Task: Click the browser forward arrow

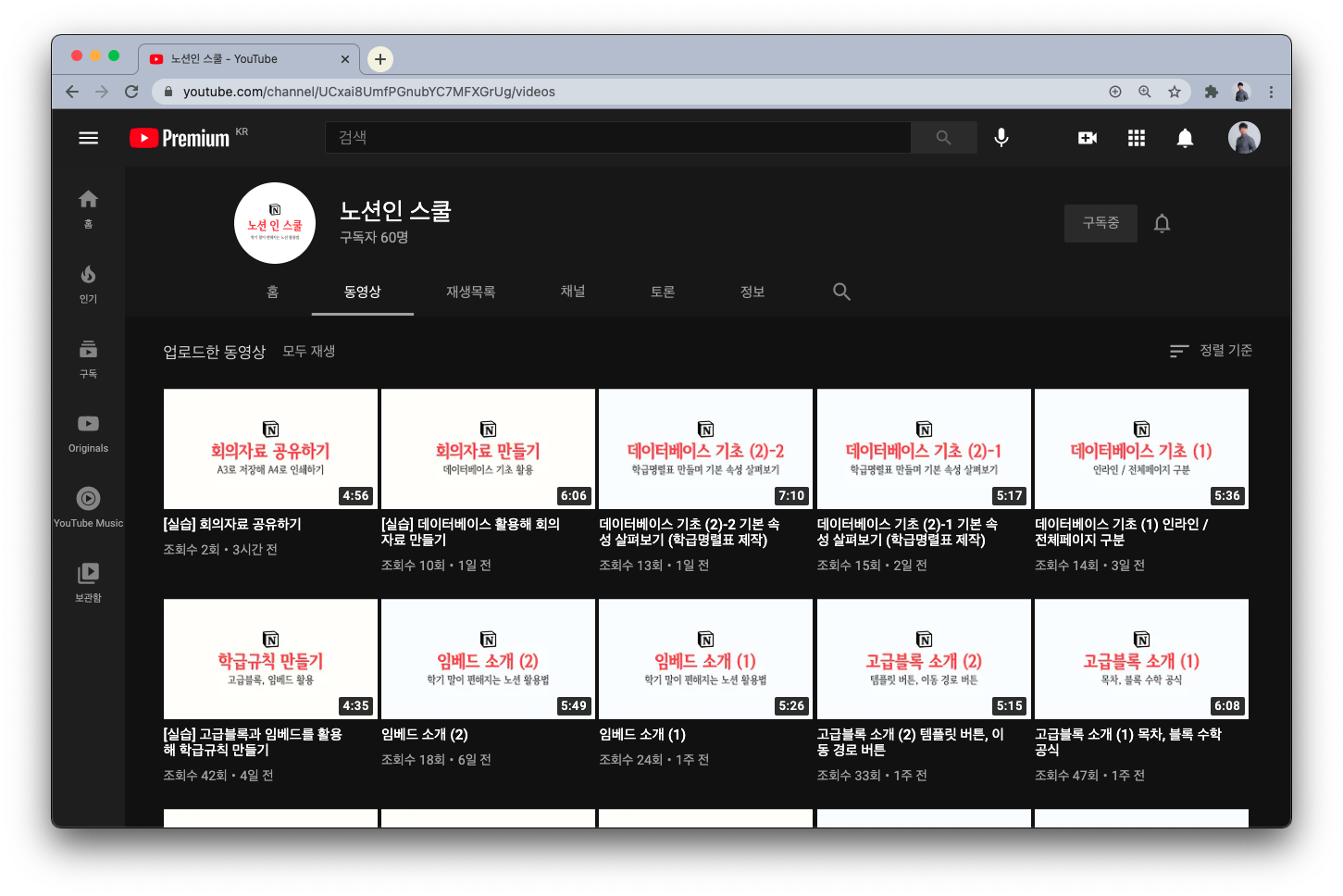Action: (x=102, y=92)
